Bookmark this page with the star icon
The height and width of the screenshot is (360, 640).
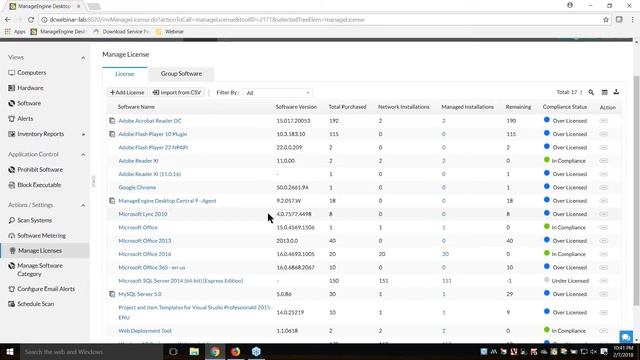click(x=606, y=20)
